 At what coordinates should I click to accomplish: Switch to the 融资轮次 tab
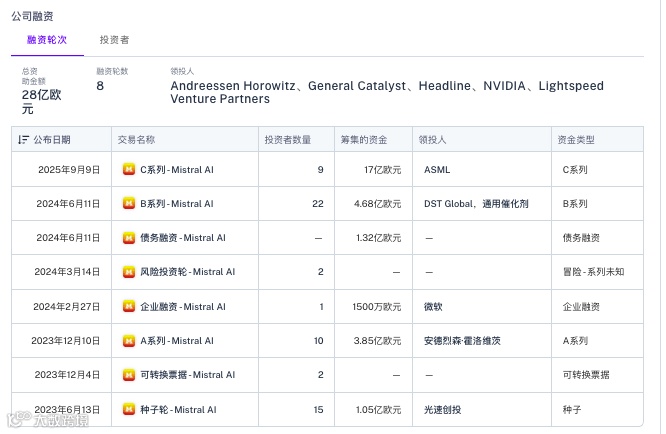tap(47, 40)
